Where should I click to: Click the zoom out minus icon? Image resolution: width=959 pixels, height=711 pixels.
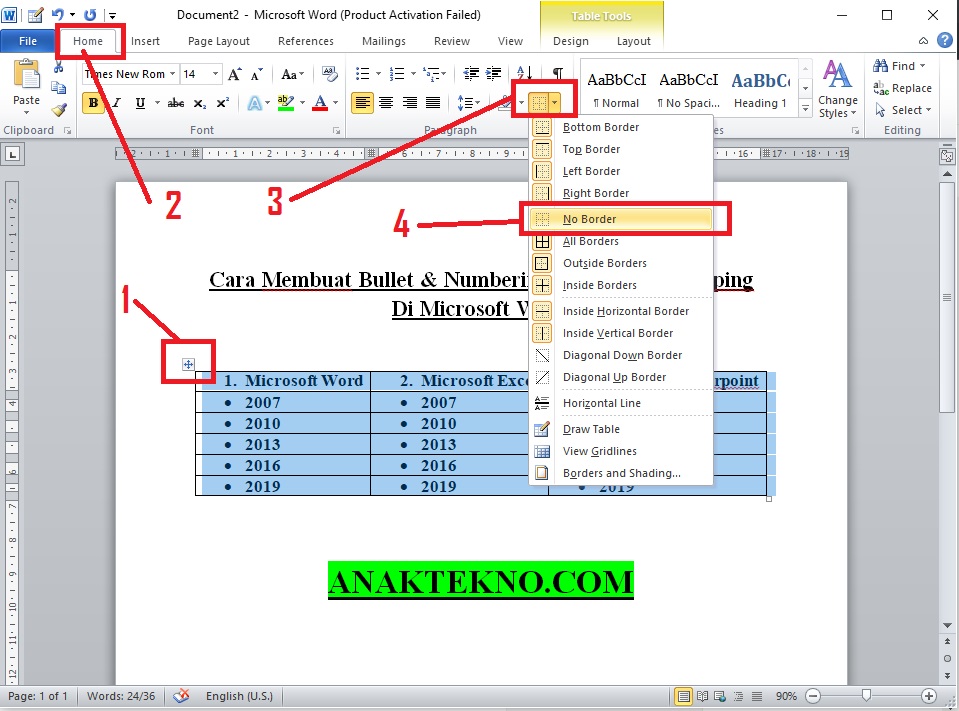tap(813, 696)
